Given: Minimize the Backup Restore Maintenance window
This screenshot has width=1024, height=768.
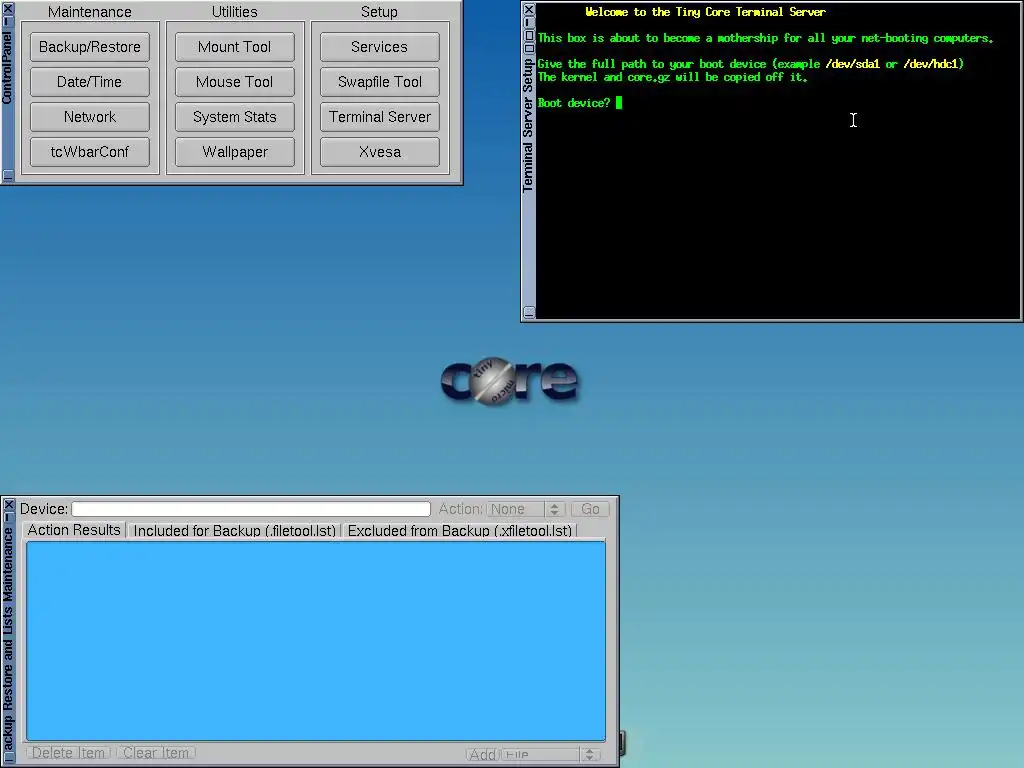Looking at the screenshot, I should (9, 517).
